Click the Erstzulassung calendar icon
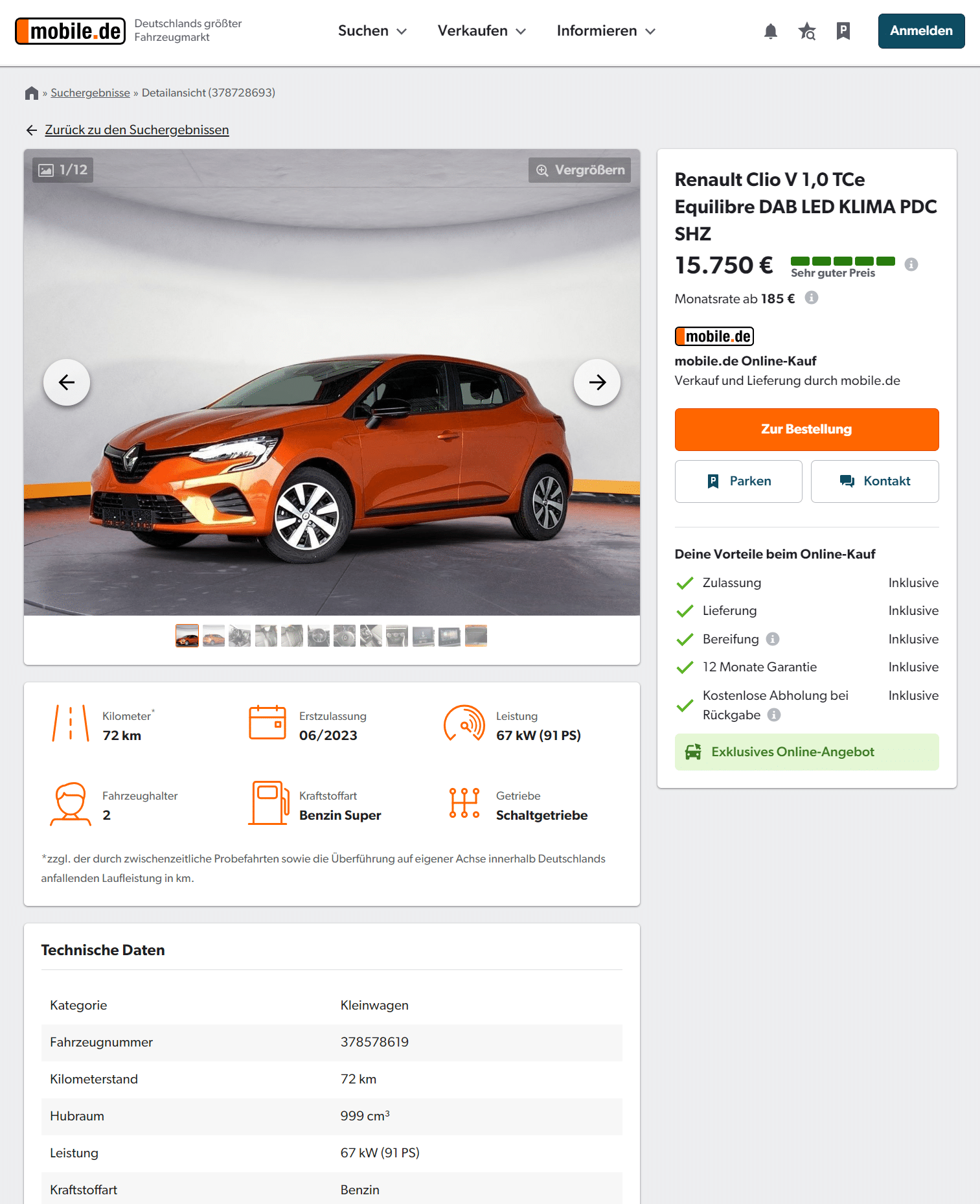Screen dimensions: 980x1204 click(x=268, y=723)
